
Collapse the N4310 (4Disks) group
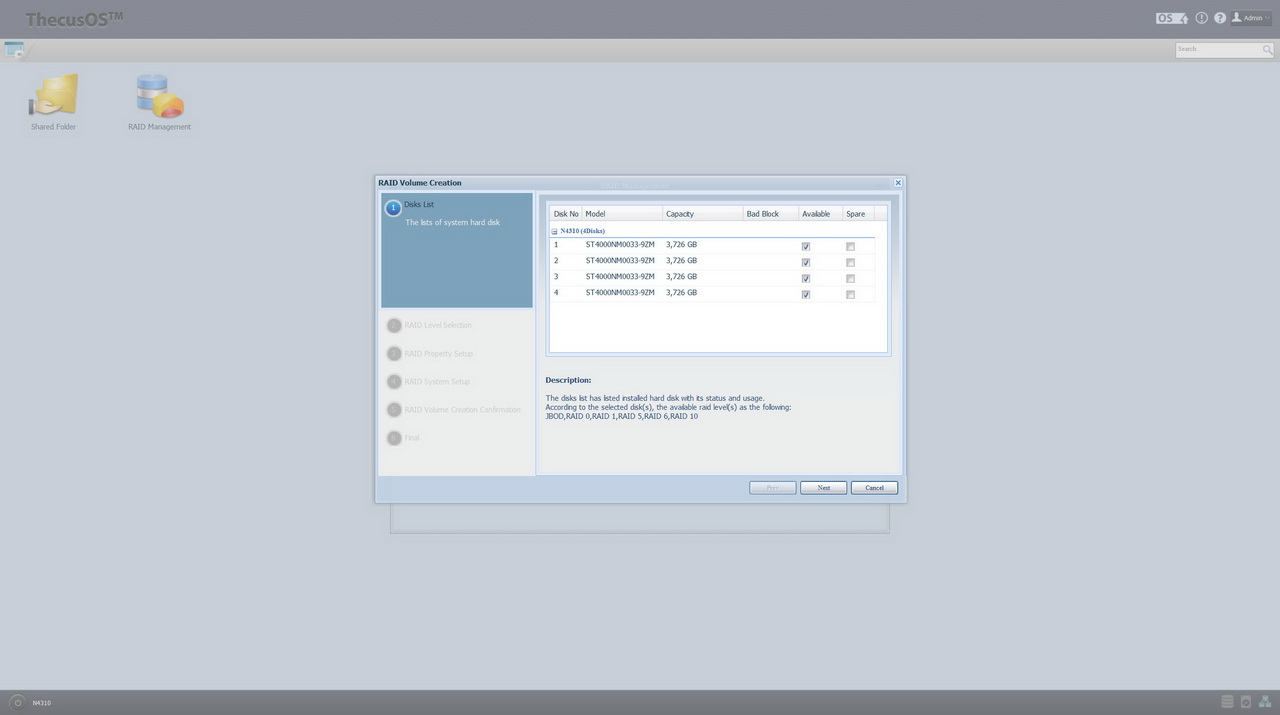555,231
